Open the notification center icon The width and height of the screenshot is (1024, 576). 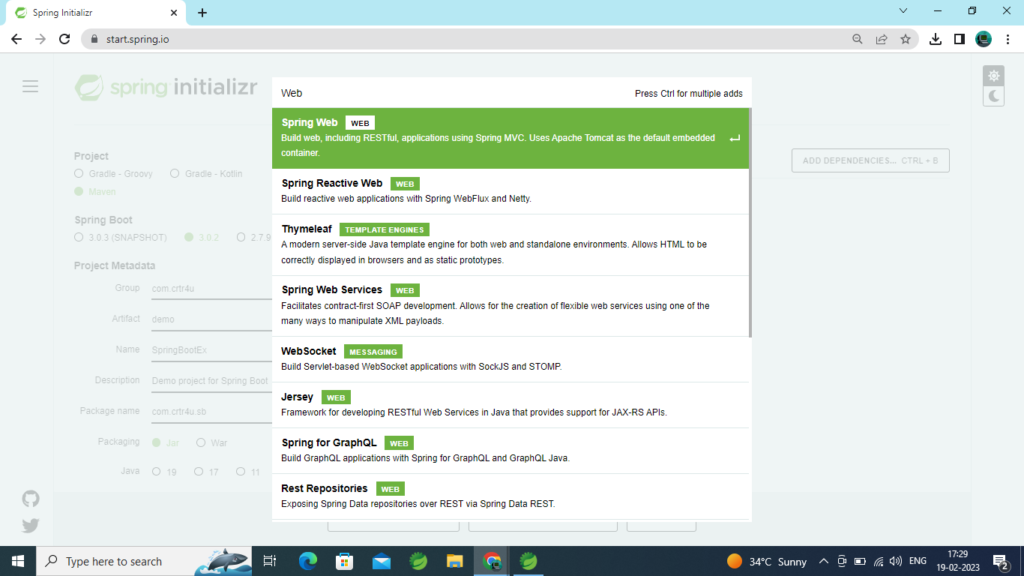(1001, 561)
